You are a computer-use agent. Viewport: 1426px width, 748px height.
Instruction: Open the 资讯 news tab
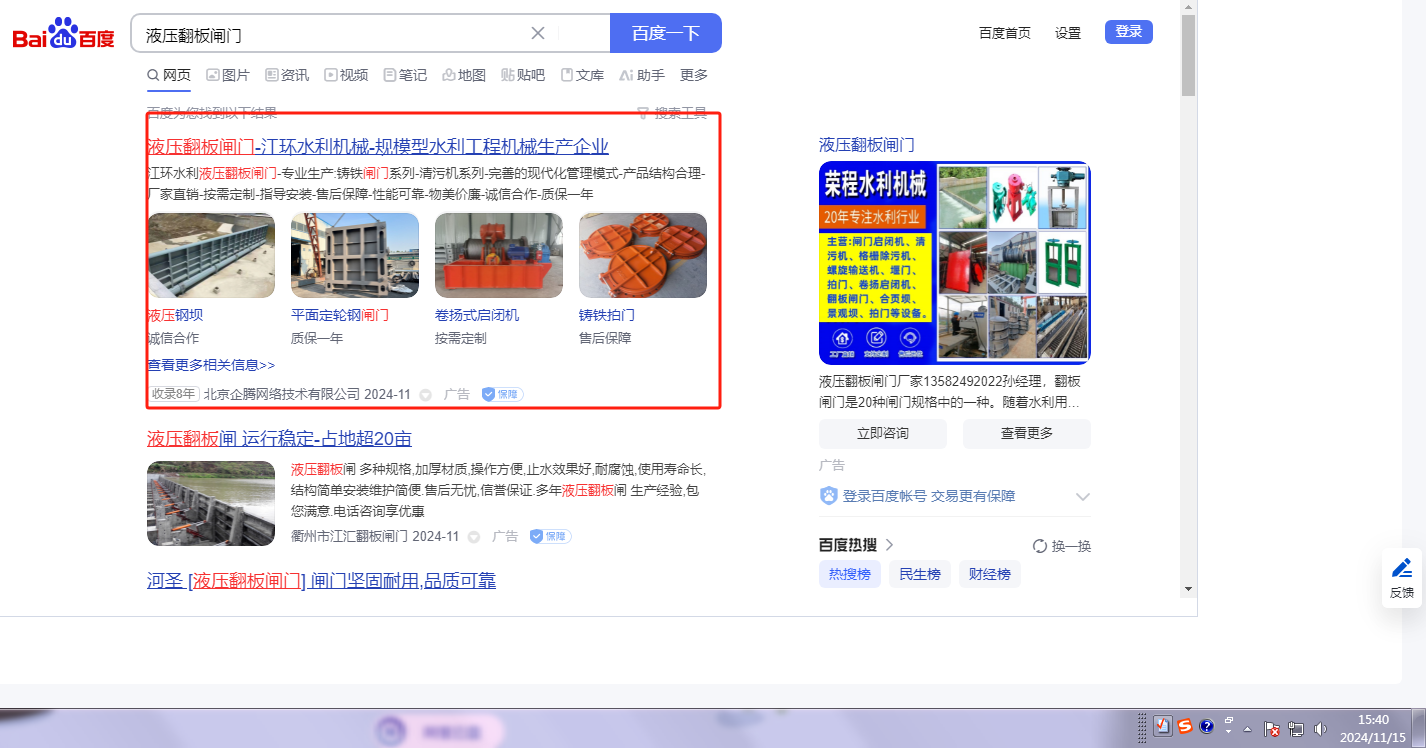pos(287,75)
